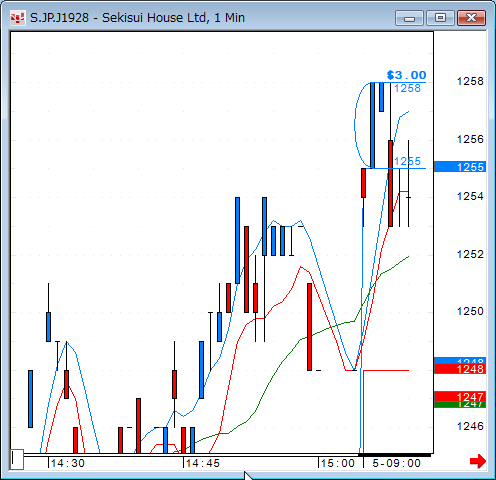Click the red 1248 price marker on axis

click(x=460, y=369)
